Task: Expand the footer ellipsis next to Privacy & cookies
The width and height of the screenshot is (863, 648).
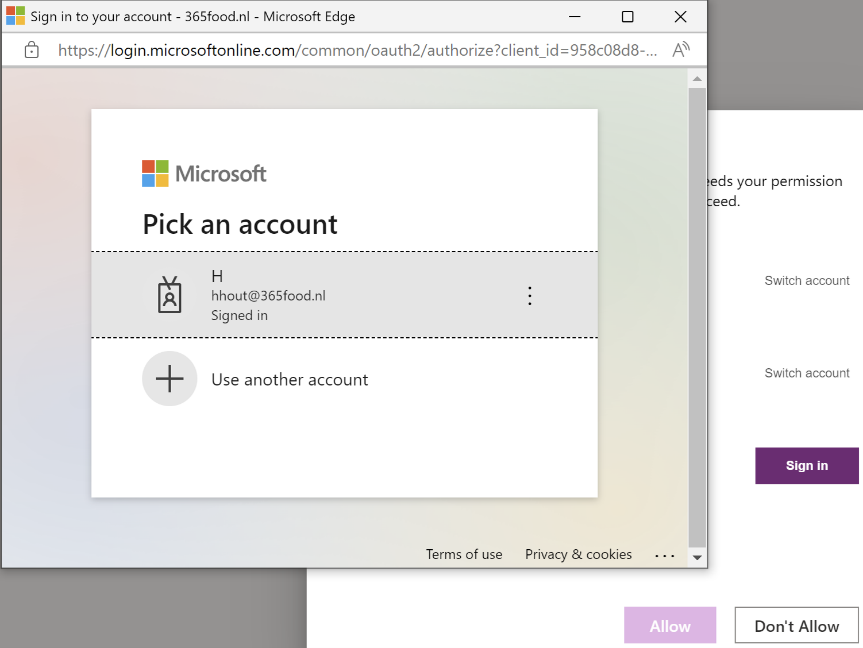Action: (665, 555)
